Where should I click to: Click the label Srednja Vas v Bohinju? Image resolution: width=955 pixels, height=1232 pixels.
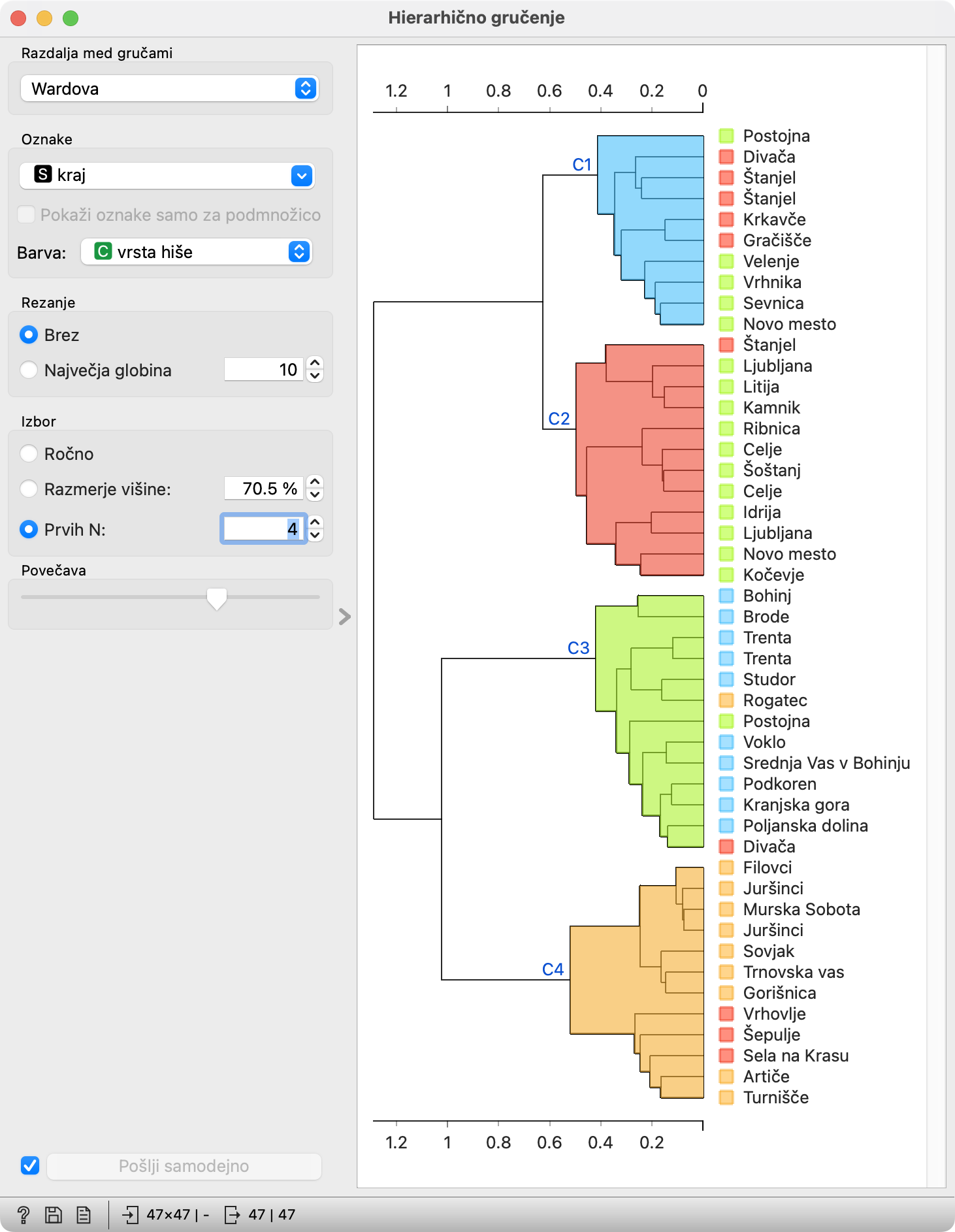pos(826,763)
